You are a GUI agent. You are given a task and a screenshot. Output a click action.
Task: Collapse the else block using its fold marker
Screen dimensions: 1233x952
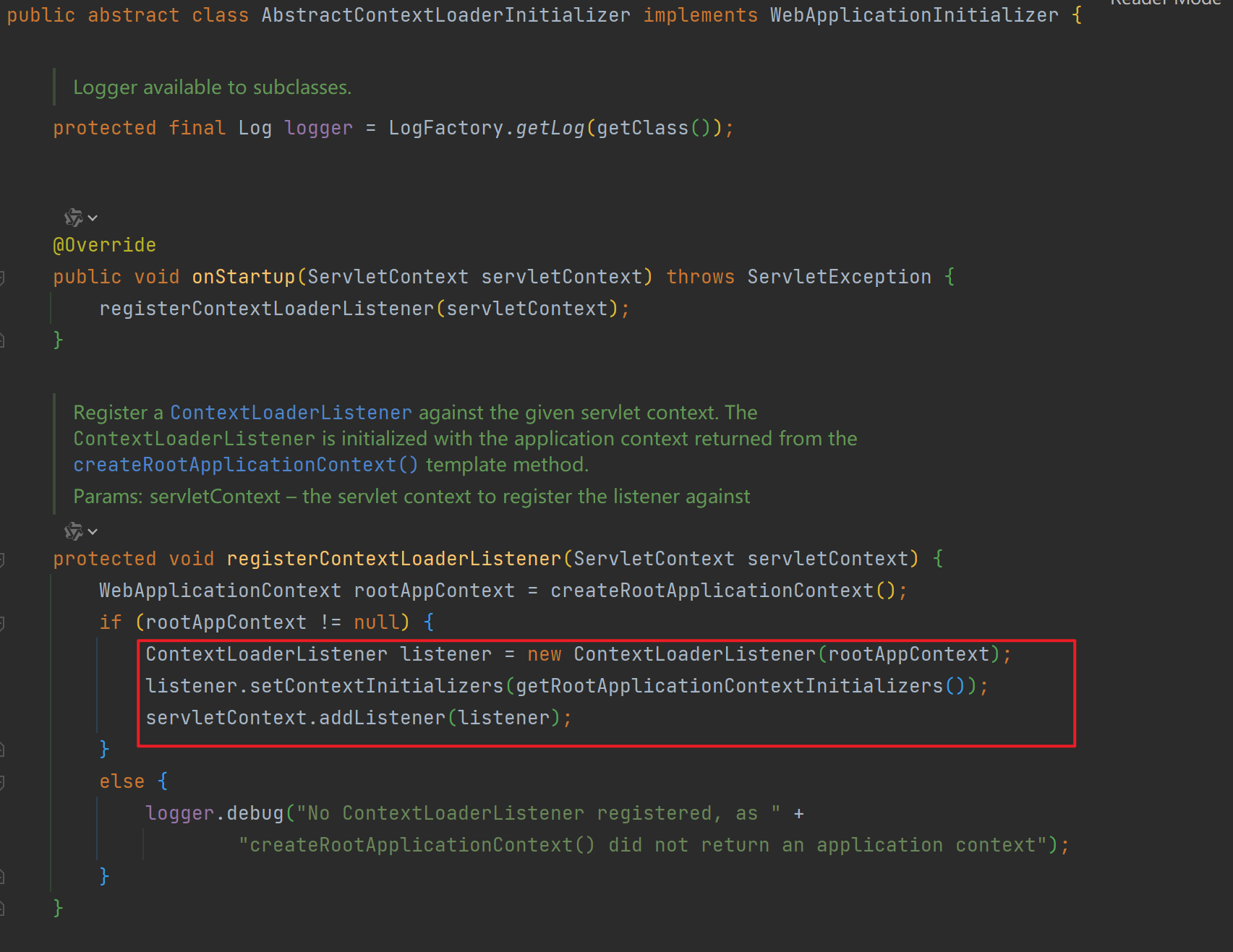[x=2, y=782]
